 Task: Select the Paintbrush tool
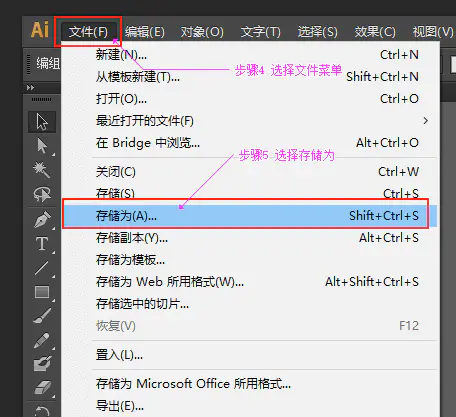[42, 316]
